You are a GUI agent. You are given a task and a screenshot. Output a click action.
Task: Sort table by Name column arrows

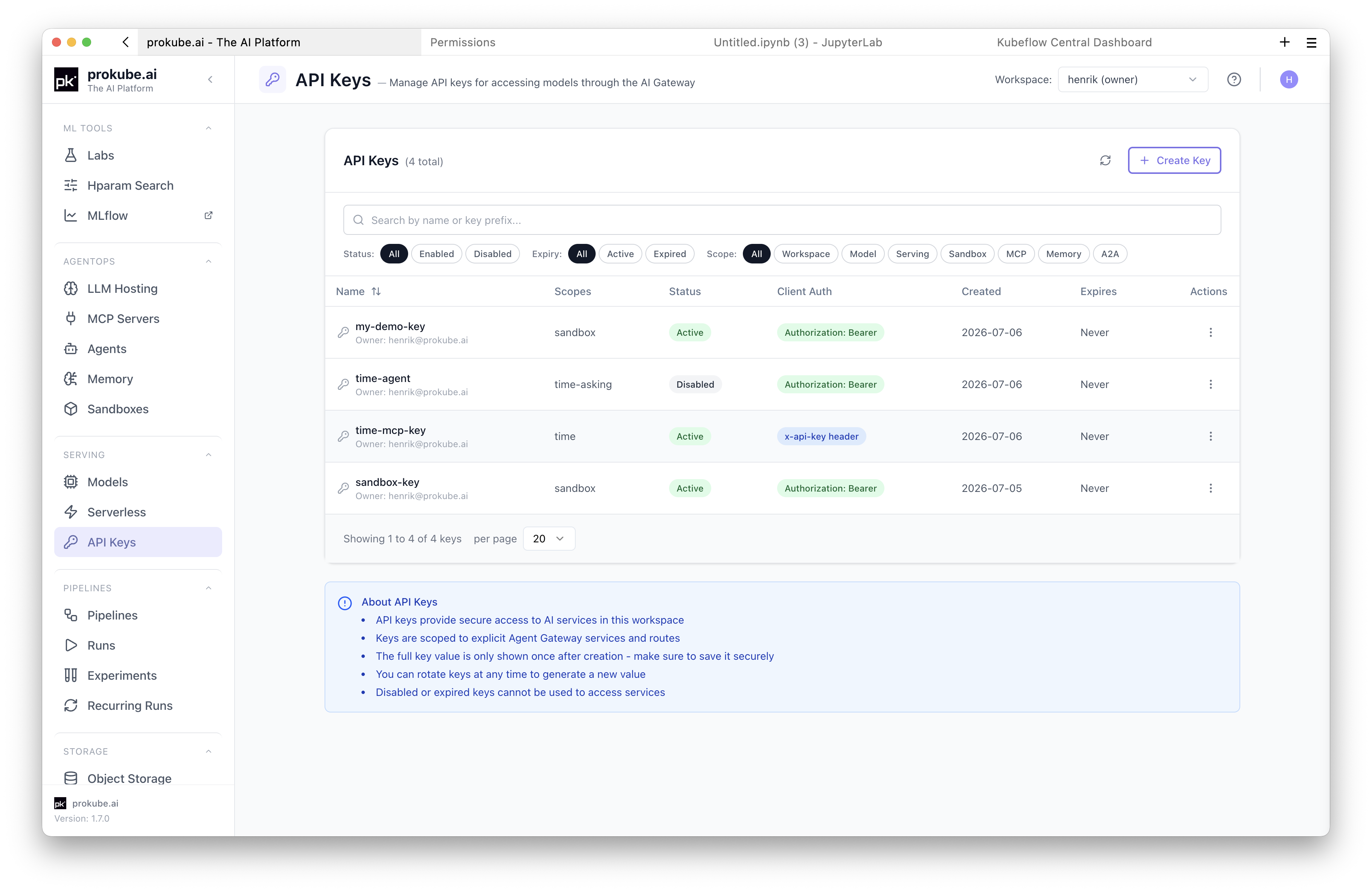(x=376, y=292)
